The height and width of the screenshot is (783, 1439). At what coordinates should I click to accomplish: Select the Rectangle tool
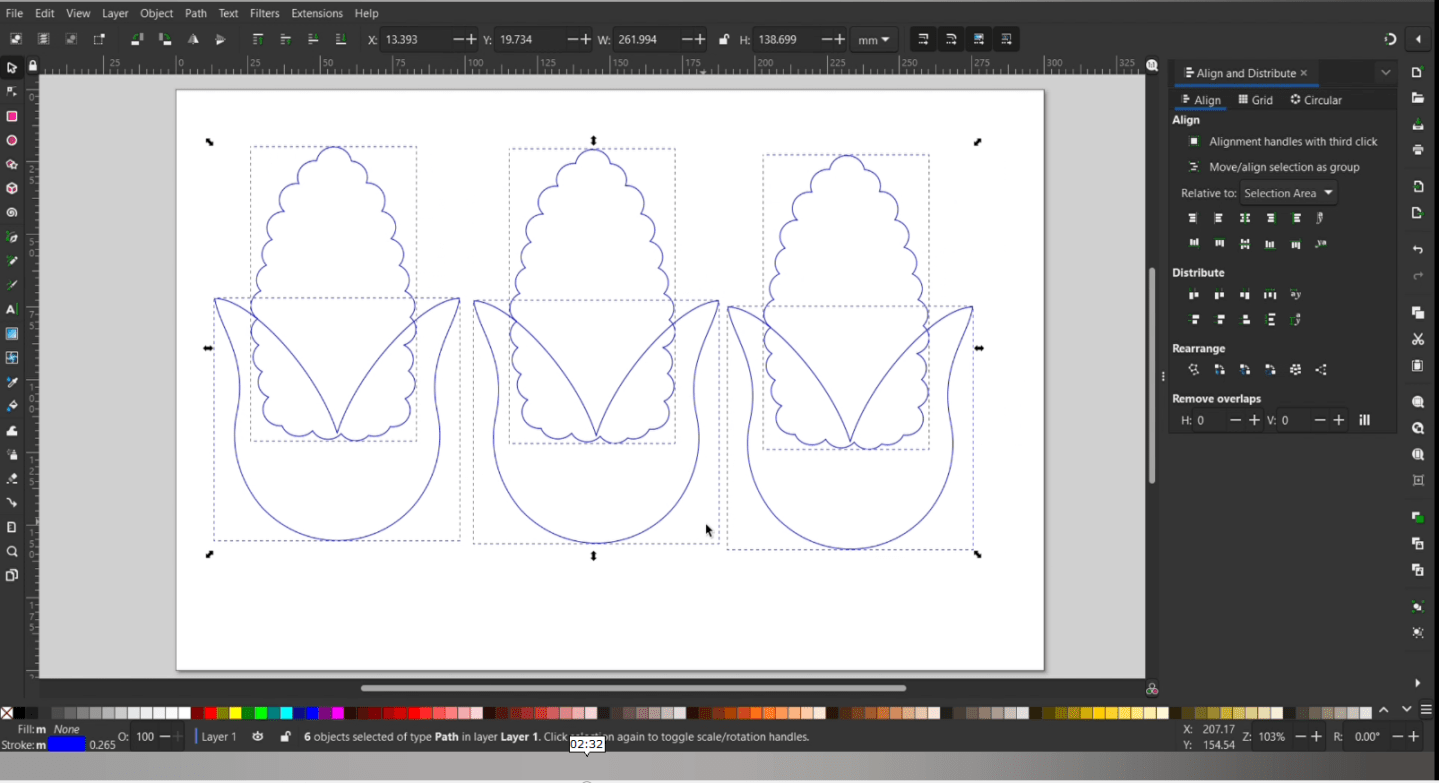tap(12, 116)
